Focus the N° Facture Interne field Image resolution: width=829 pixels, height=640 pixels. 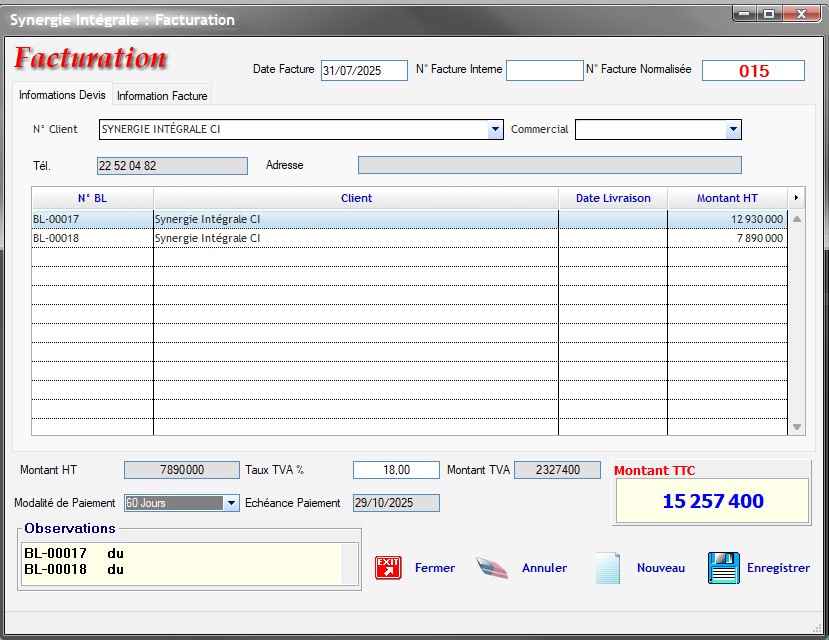point(544,70)
